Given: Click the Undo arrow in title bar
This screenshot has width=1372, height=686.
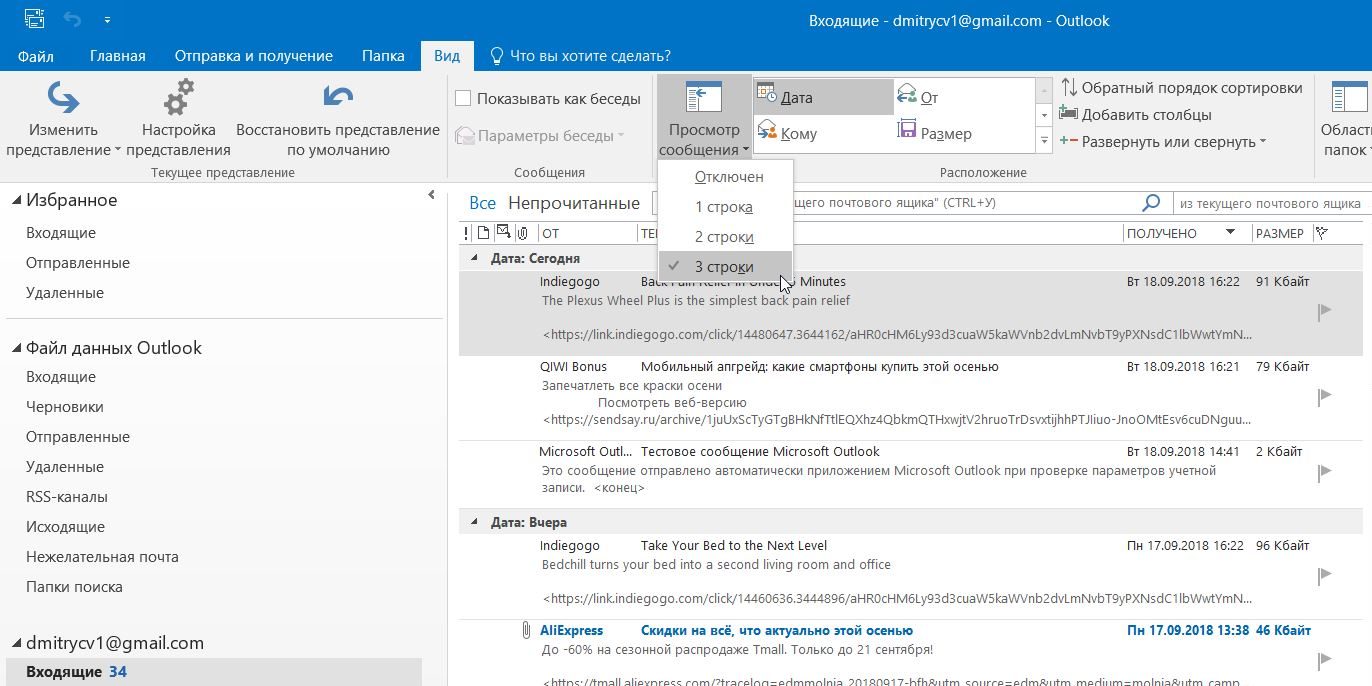Looking at the screenshot, I should [71, 19].
